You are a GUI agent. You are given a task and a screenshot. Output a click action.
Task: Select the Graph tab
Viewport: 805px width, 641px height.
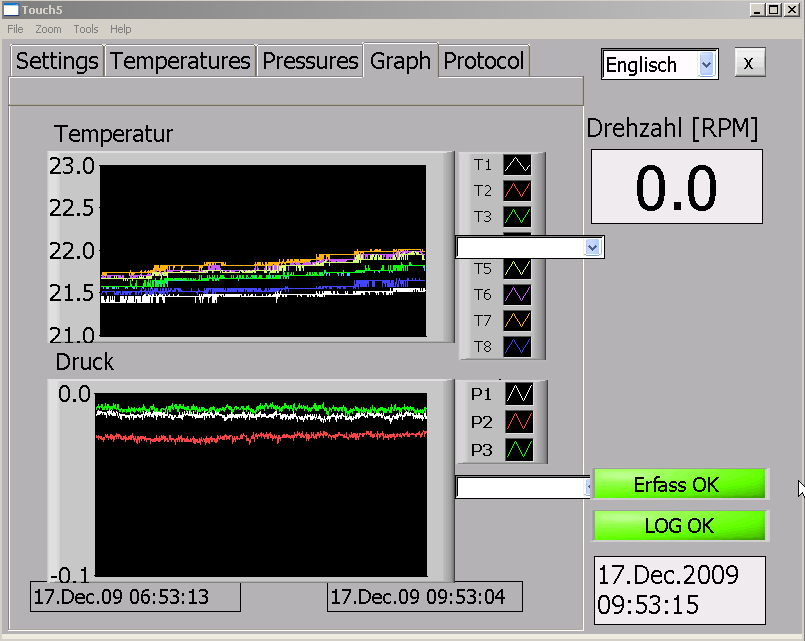coord(400,60)
